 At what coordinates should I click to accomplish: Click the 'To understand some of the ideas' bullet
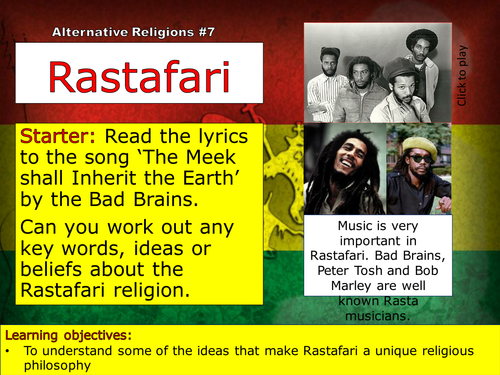click(248, 358)
